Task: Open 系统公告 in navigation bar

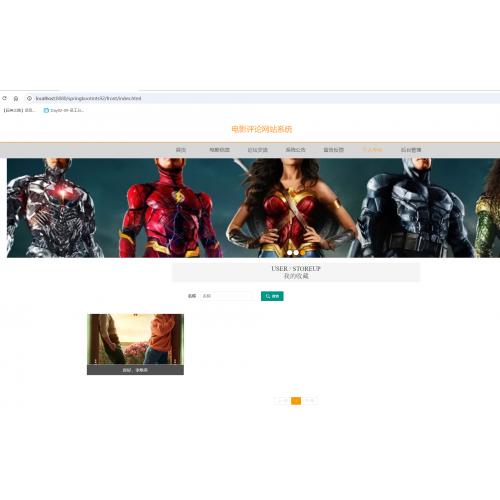Action: coord(295,150)
